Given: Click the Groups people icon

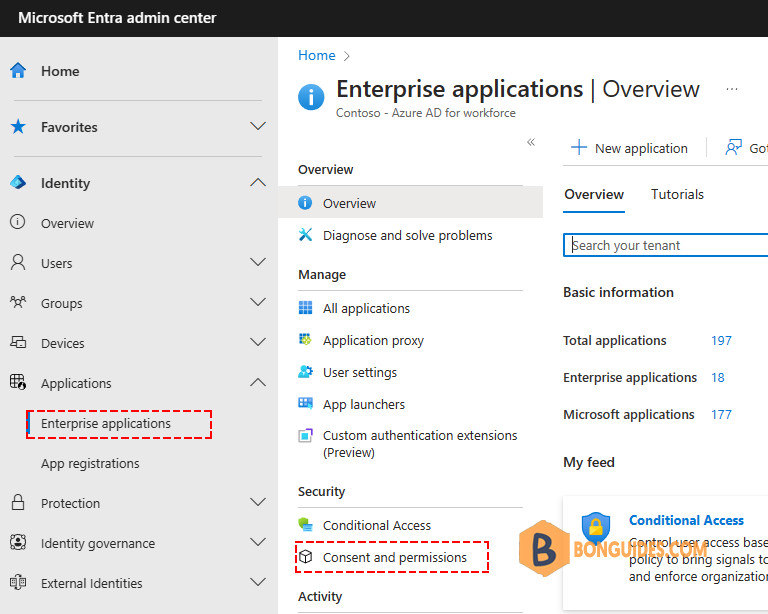Looking at the screenshot, I should coord(18,302).
